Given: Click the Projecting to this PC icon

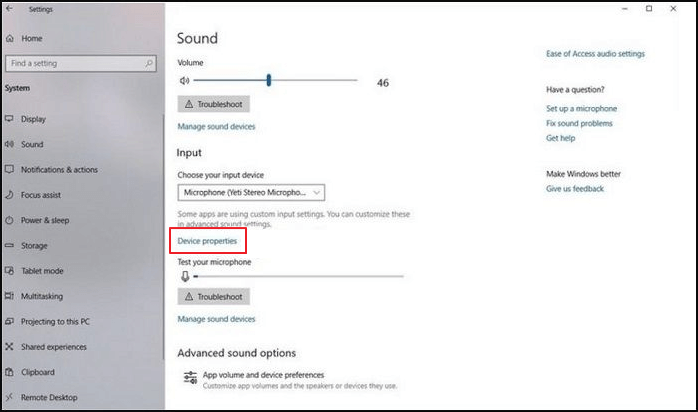Looking at the screenshot, I should coord(9,321).
